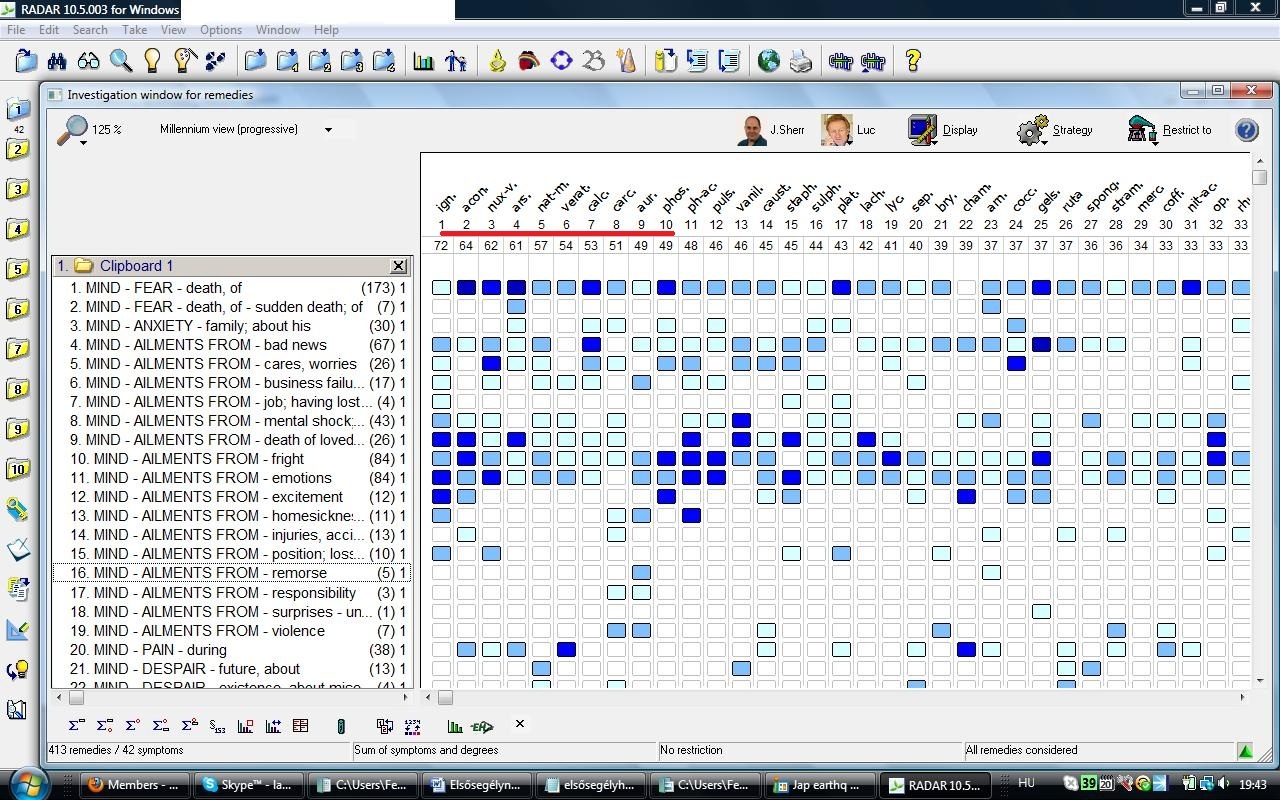Open the Display options dropdown
Image resolution: width=1280 pixels, height=800 pixels.
click(x=943, y=130)
